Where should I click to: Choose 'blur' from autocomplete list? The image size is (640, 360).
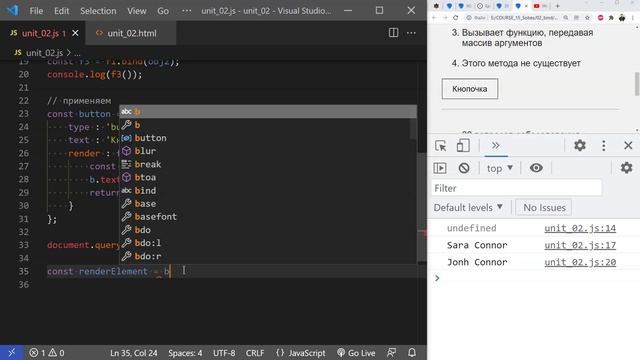(x=268, y=151)
